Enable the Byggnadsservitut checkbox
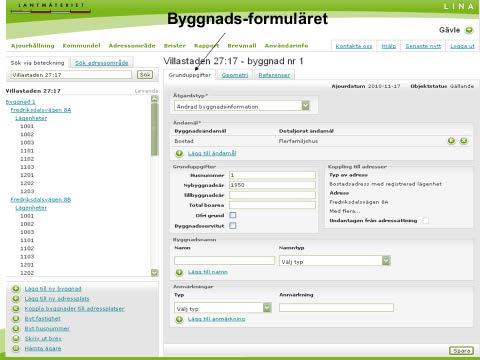480x360 pixels. (233, 226)
